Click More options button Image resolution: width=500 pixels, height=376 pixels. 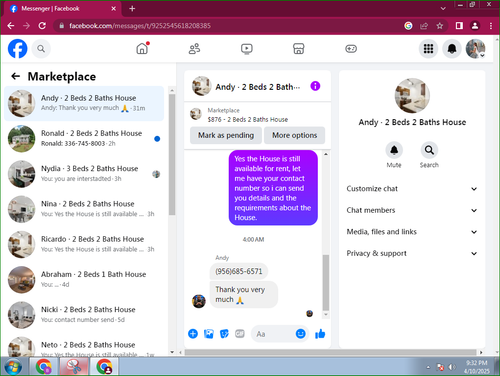(x=294, y=135)
